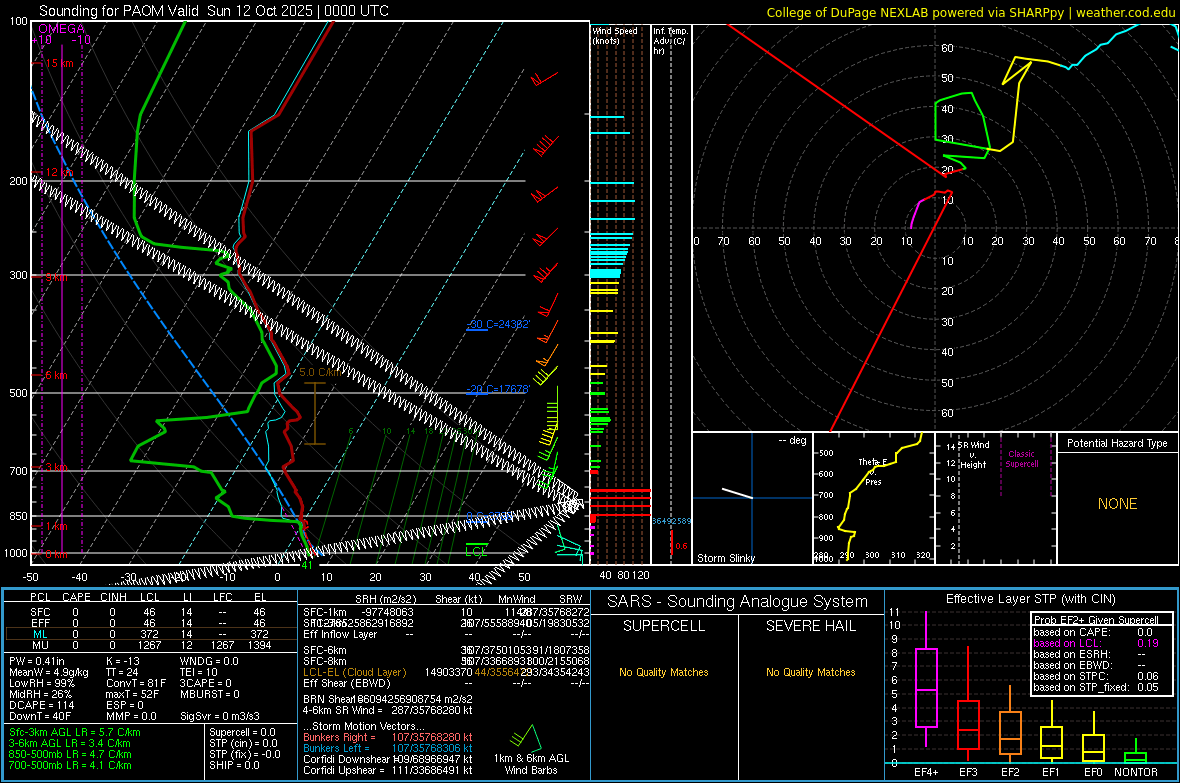The height and width of the screenshot is (783, 1180).
Task: Click the 1km & 6km AGL wind barbs glyph
Action: click(525, 738)
